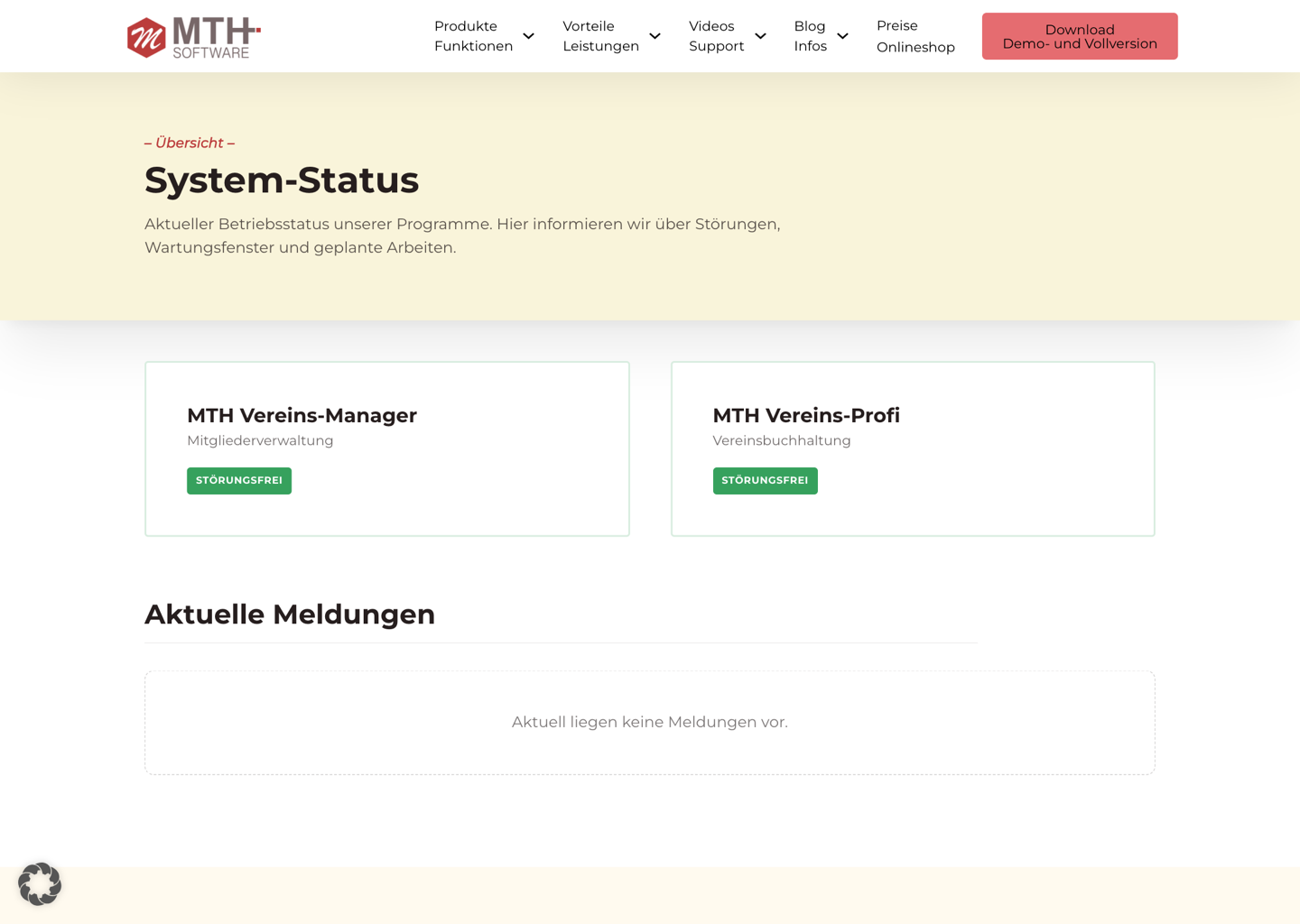1300x924 pixels.
Task: Click the Vereinsbuchhaltung subtitle
Action: point(782,440)
